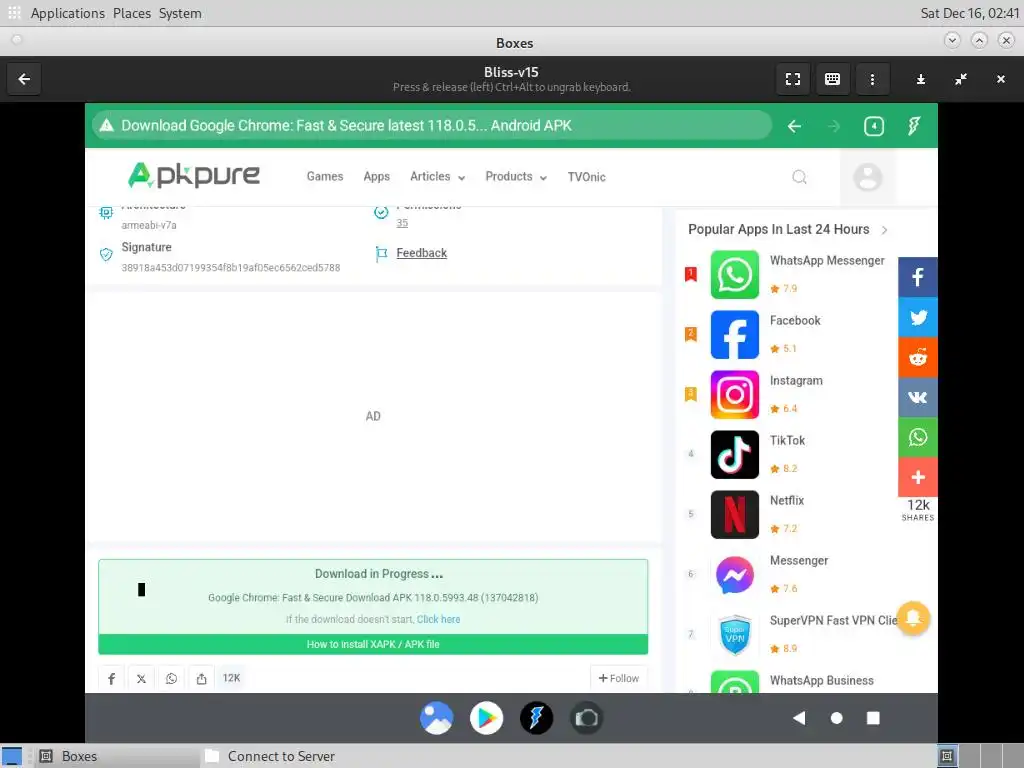Image resolution: width=1024 pixels, height=768 pixels.
Task: Open the browser tabs counter
Action: point(874,126)
